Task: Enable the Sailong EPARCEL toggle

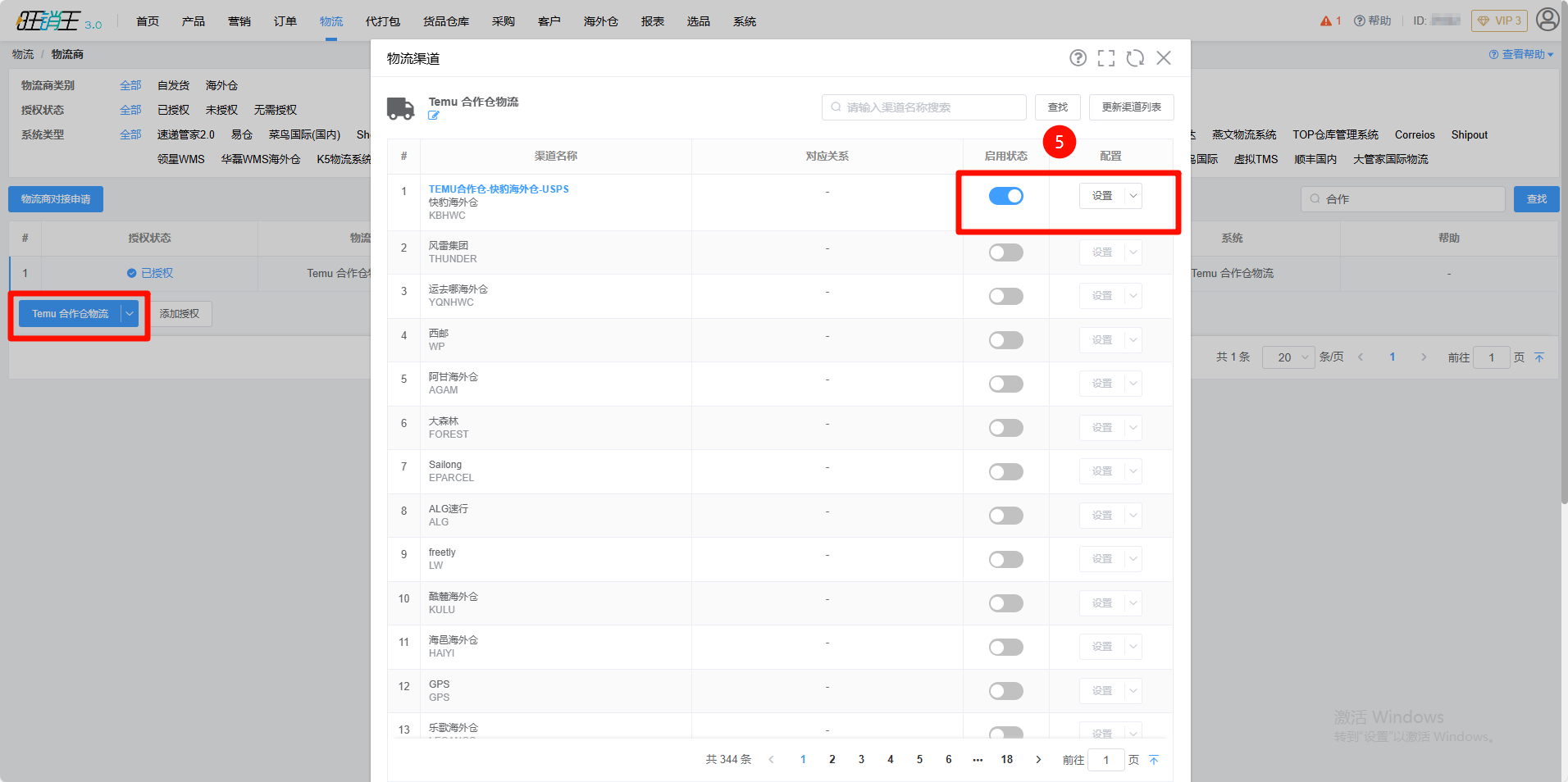Action: [x=1006, y=471]
